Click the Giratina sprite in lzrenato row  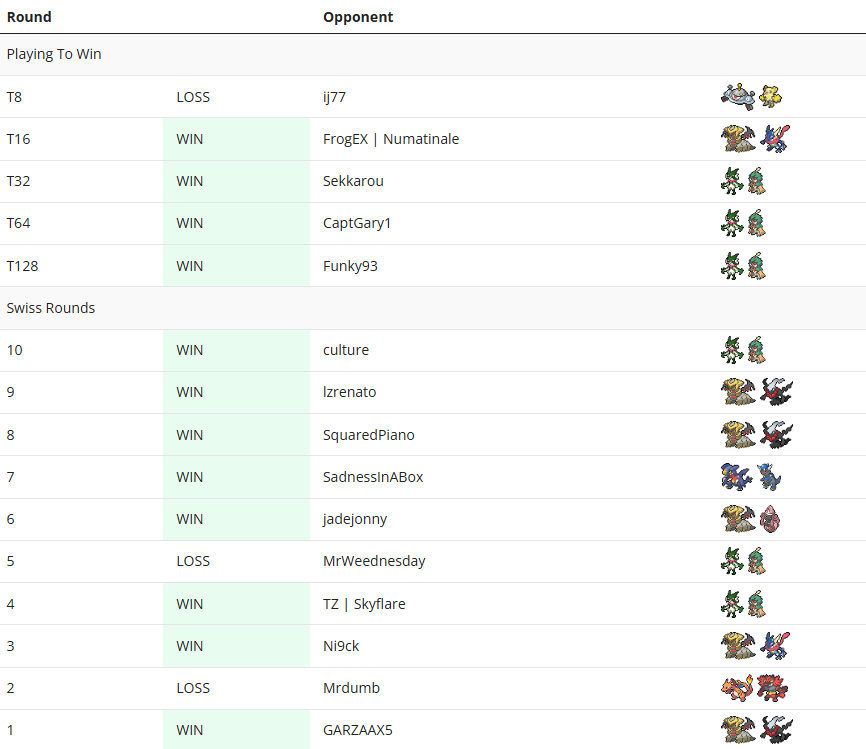(738, 392)
